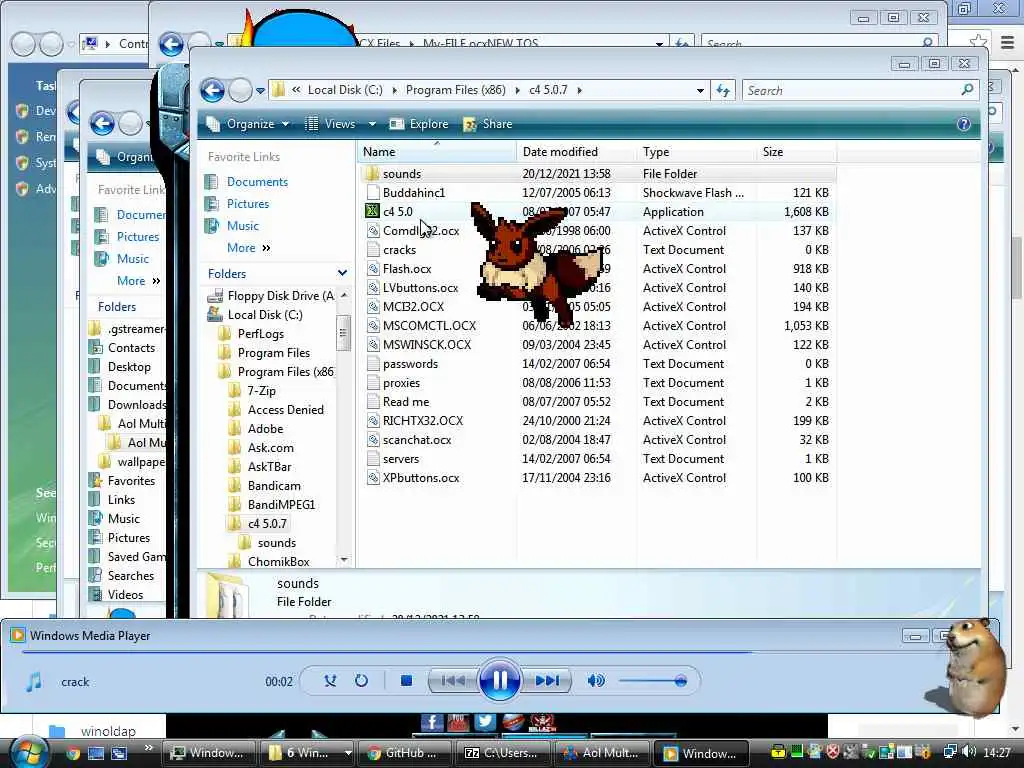Screen dimensions: 1024x768
Task: Select the c4 5.0 application icon
Action: click(x=372, y=212)
